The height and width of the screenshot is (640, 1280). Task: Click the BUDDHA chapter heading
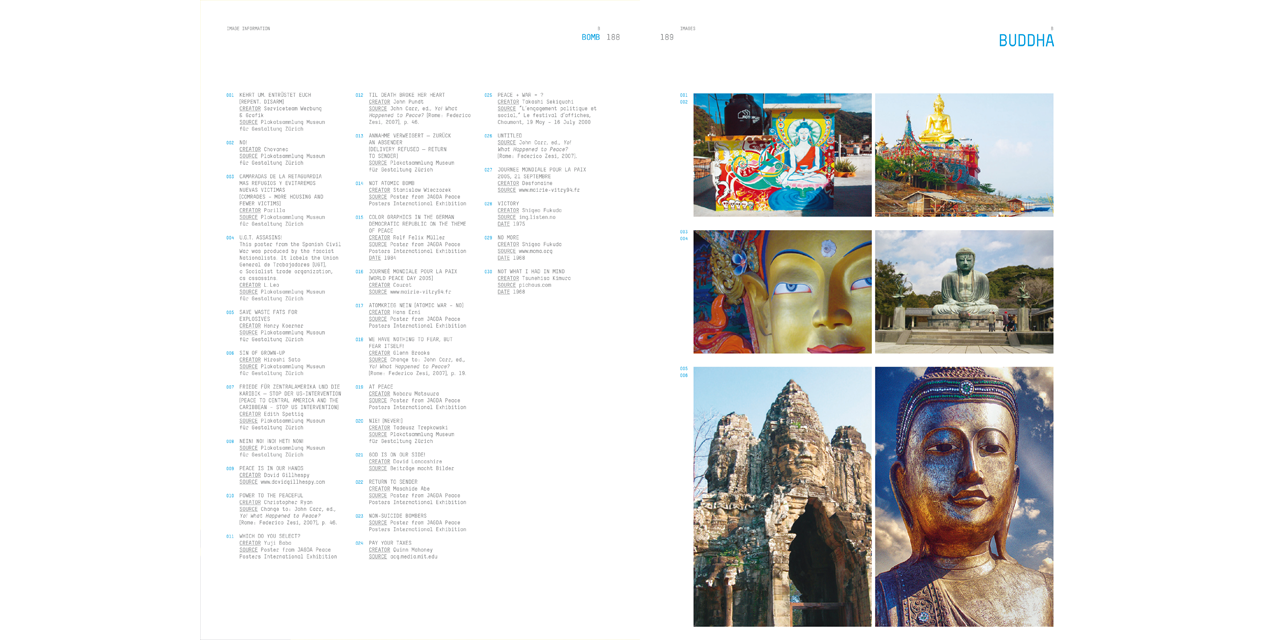click(1025, 41)
